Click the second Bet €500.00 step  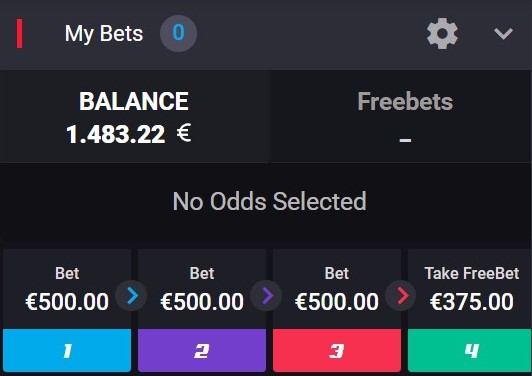202,289
